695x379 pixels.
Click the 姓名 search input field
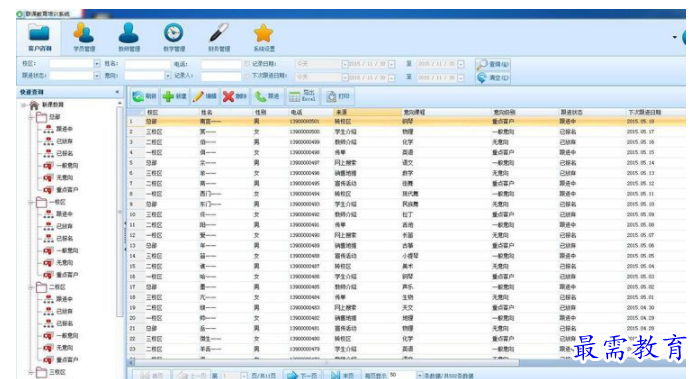coord(147,64)
